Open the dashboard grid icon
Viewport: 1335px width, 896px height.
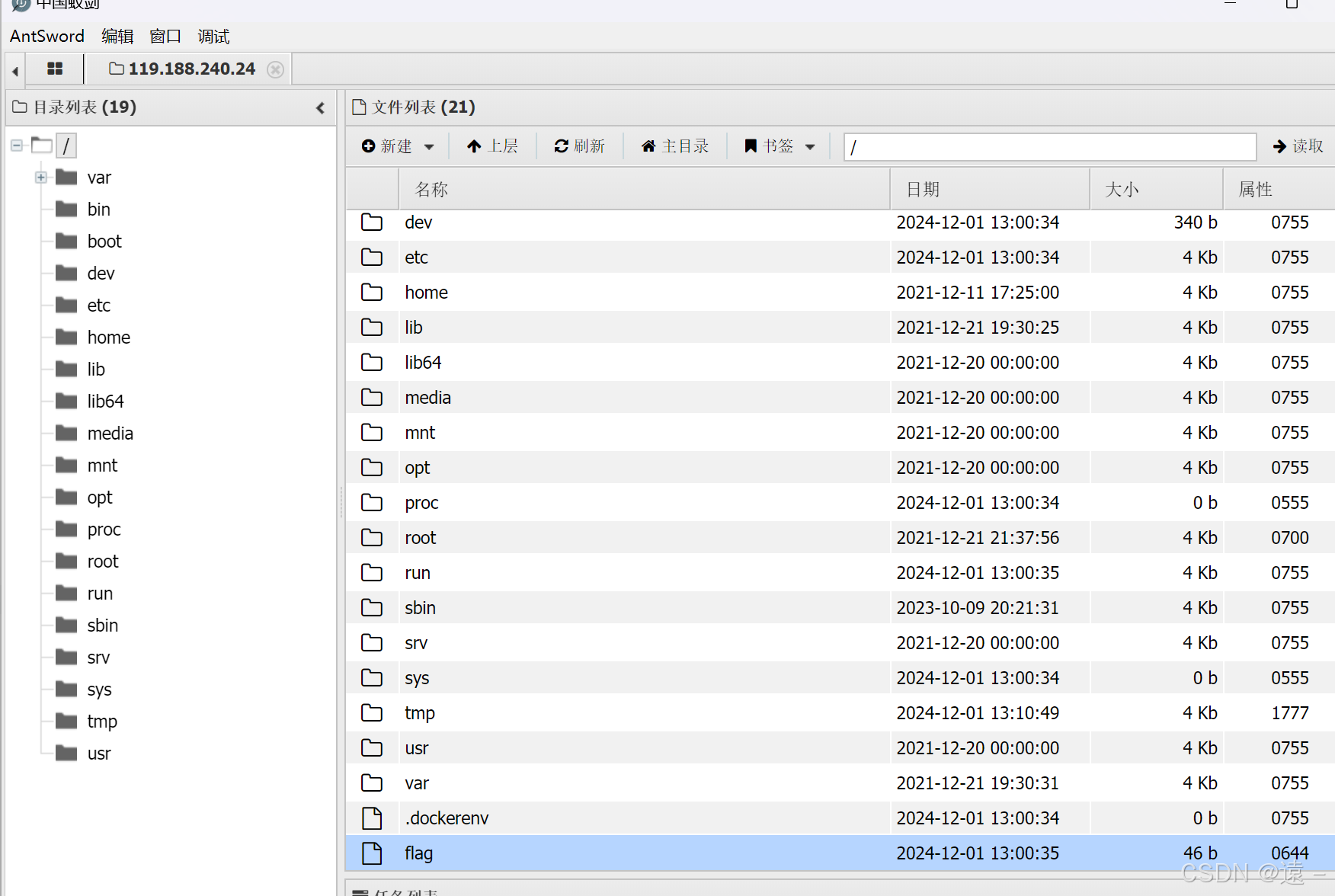[x=54, y=69]
